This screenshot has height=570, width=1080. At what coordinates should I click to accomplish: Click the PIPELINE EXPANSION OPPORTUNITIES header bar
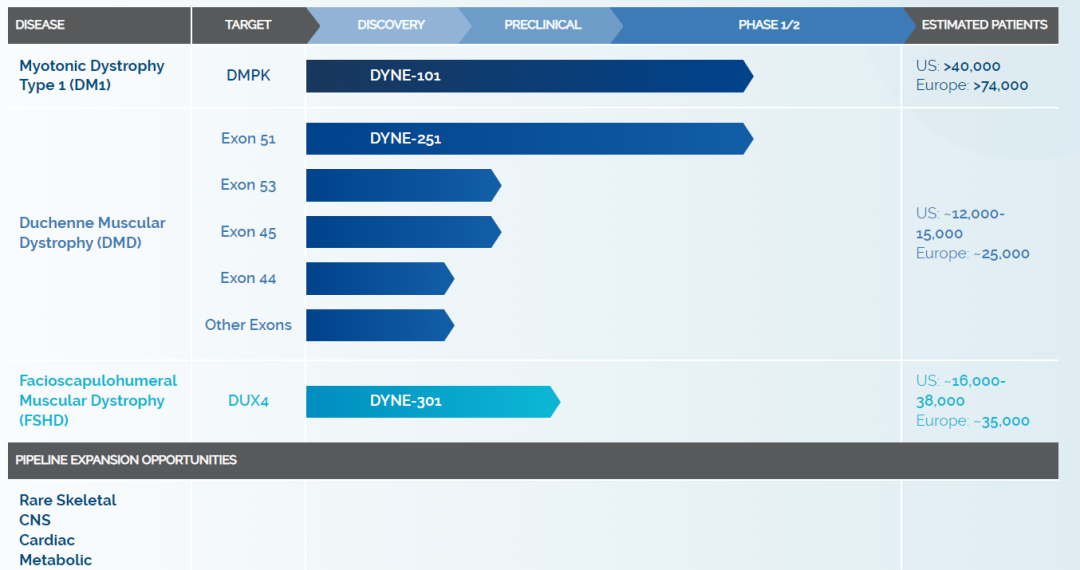pyautogui.click(x=533, y=461)
